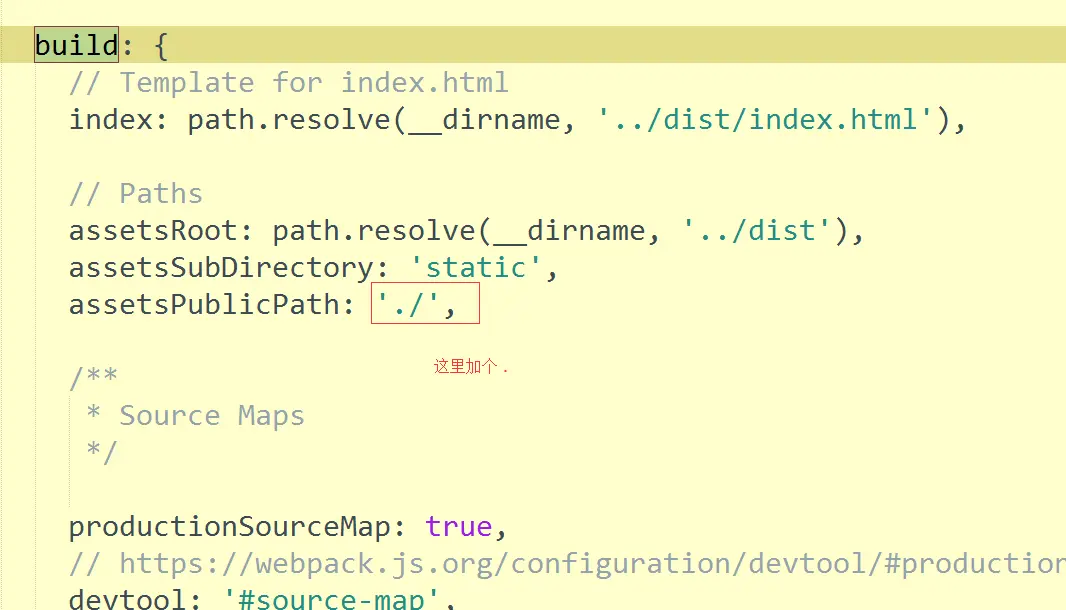The height and width of the screenshot is (610, 1066).
Task: Click 'path.resolve(' in the index line
Action: coord(296,120)
